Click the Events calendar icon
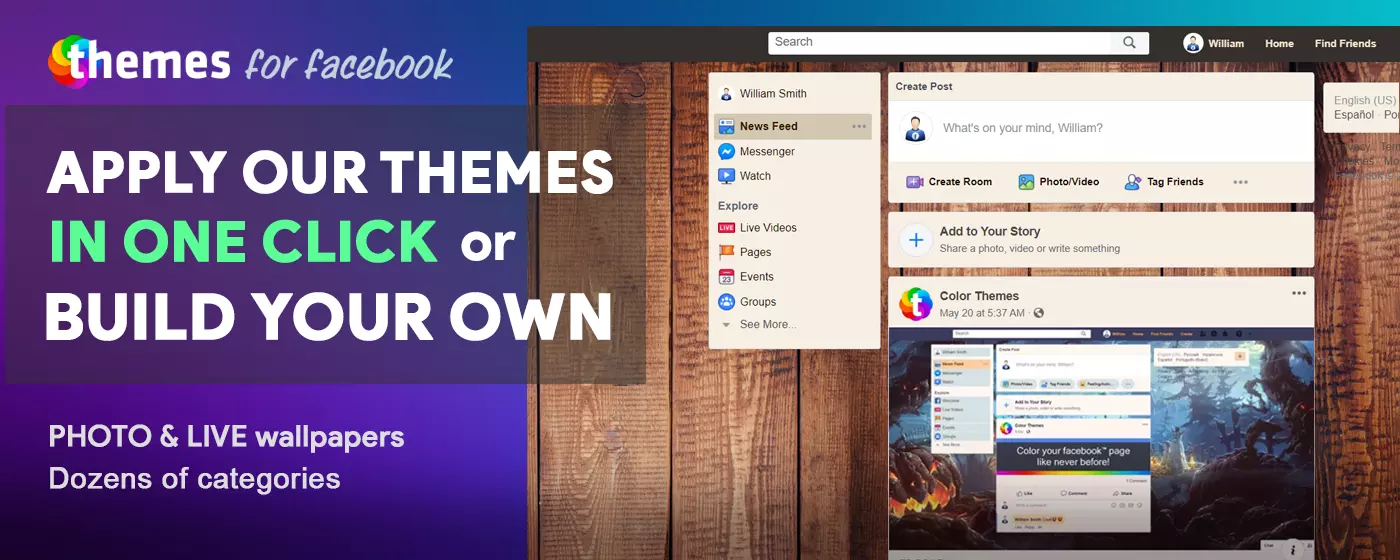The height and width of the screenshot is (560, 1400). (x=727, y=277)
